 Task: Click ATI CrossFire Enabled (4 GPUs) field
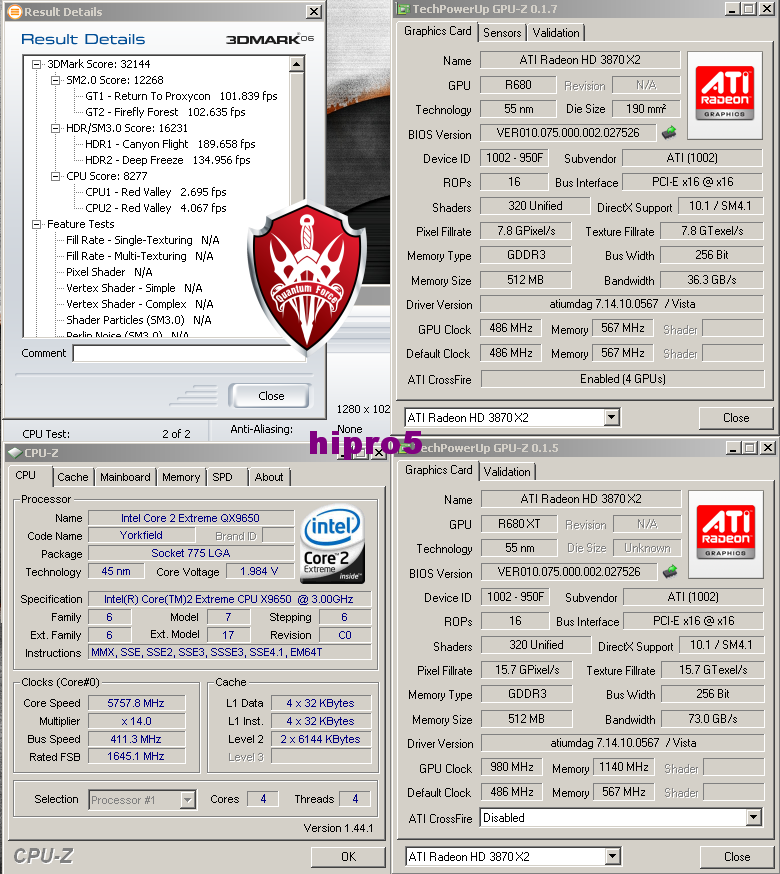pos(622,379)
